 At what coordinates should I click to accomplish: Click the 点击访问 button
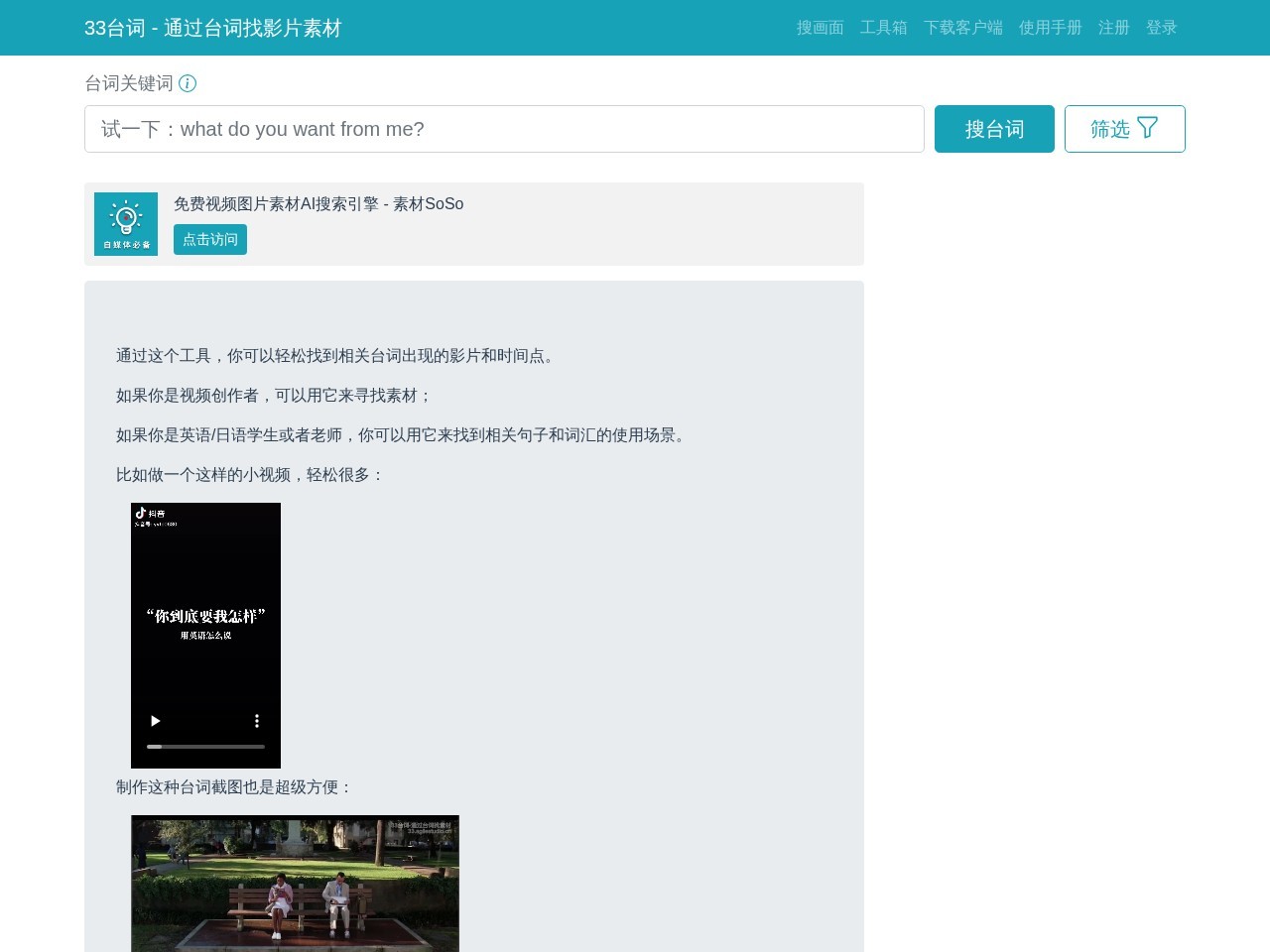click(x=210, y=240)
